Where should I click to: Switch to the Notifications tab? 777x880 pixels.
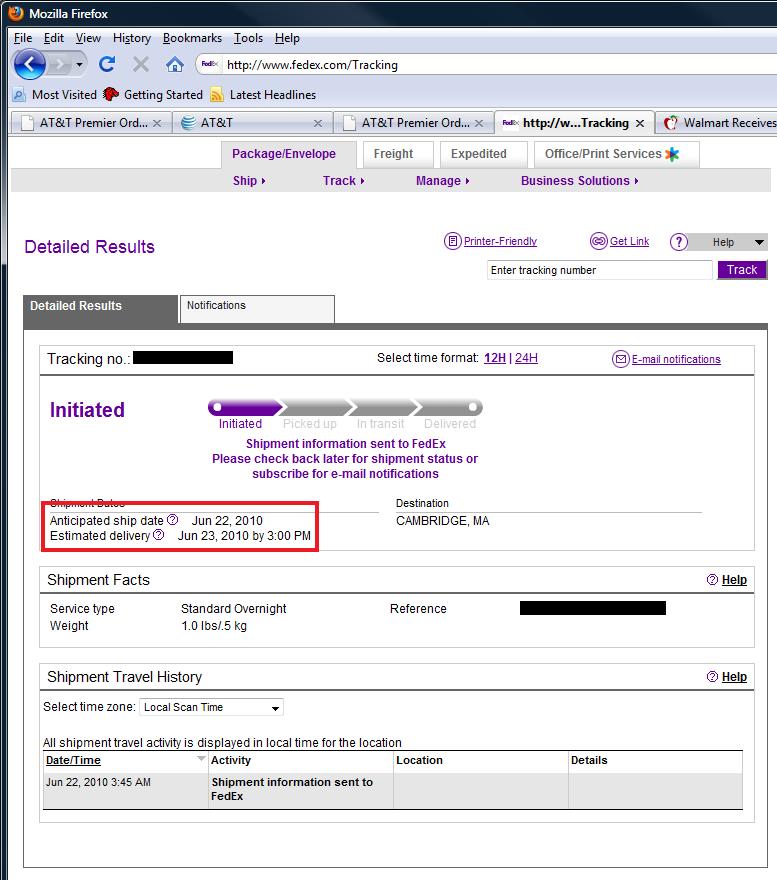tap(257, 308)
